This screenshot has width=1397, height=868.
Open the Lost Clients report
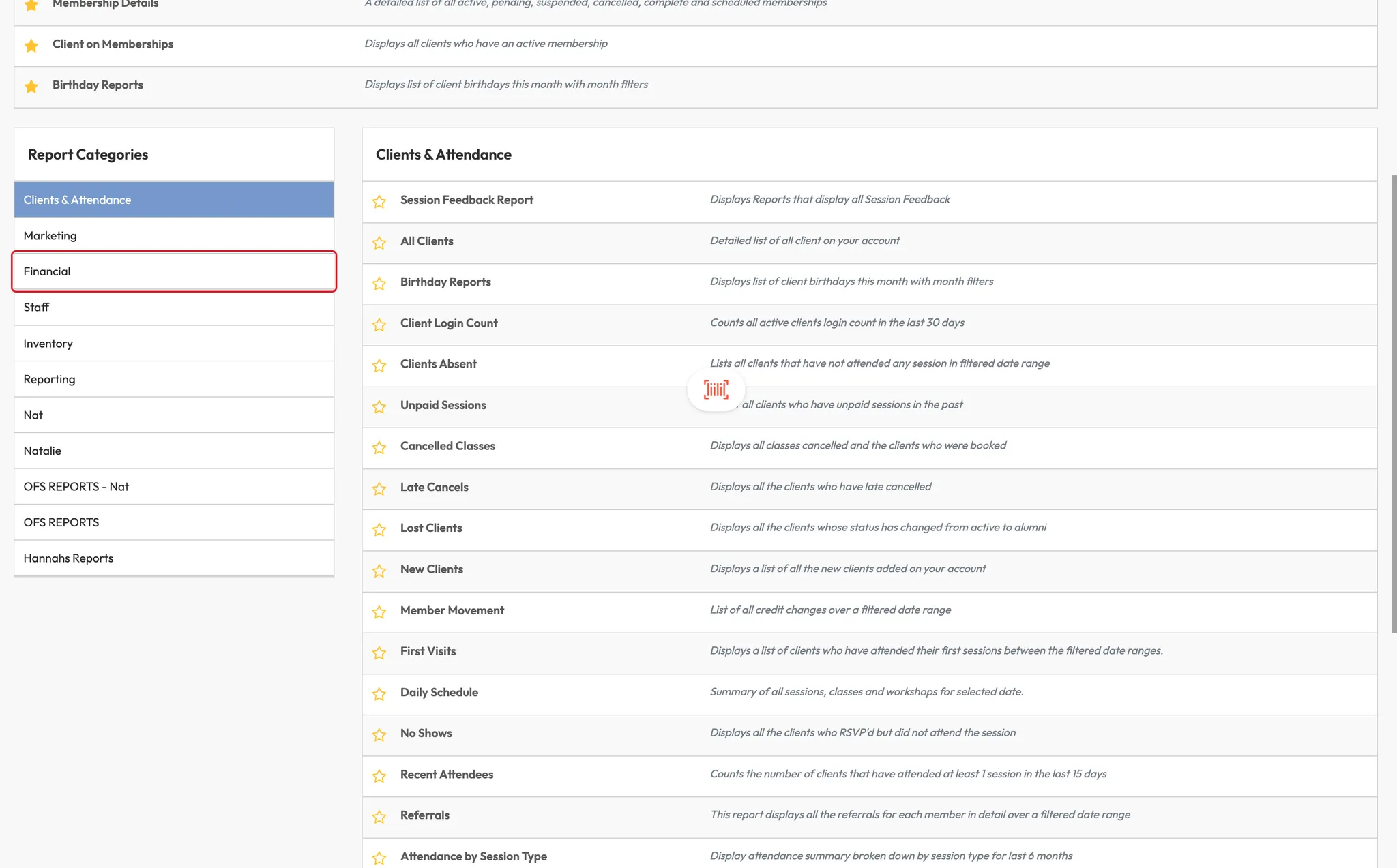click(x=430, y=528)
